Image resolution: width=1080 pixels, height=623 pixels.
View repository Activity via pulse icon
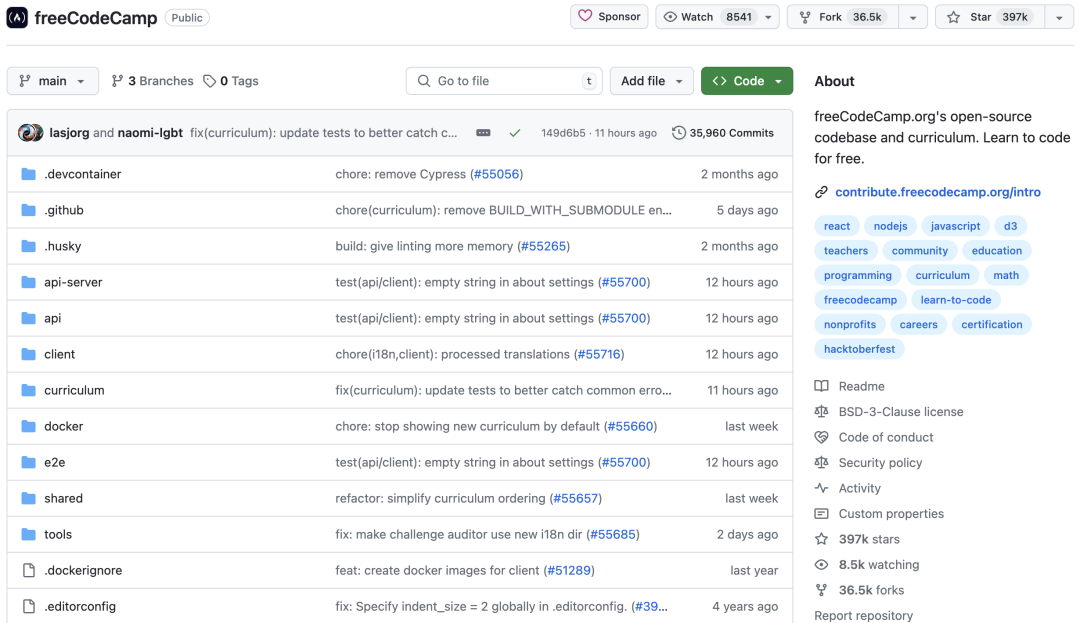point(822,488)
